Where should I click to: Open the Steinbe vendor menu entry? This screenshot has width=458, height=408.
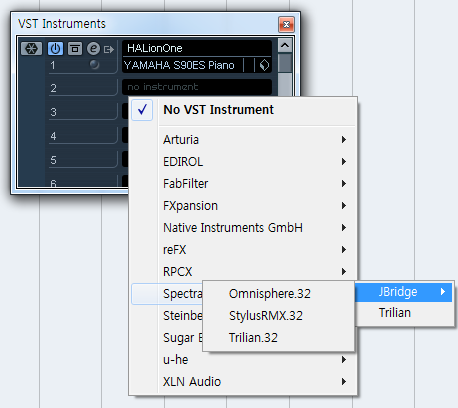pos(167,316)
